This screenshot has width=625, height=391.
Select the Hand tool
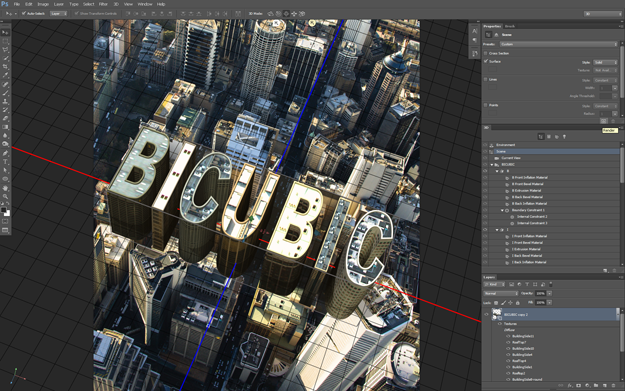pyautogui.click(x=5, y=188)
